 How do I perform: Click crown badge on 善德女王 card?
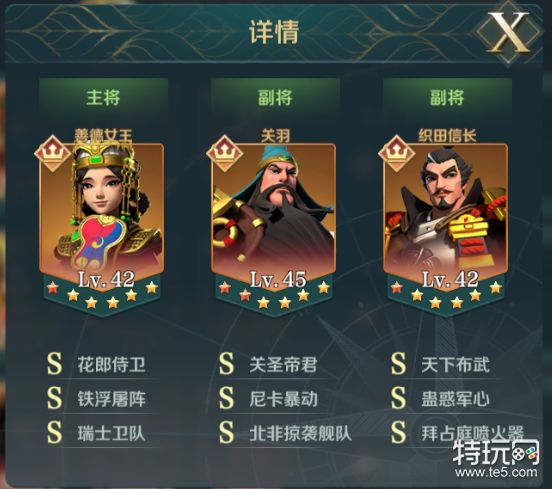[53, 153]
